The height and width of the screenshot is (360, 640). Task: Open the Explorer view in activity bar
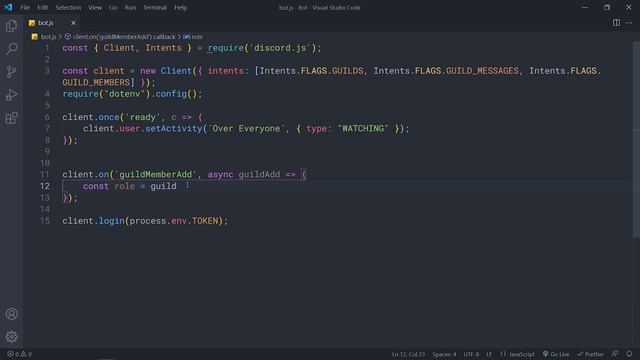11,26
